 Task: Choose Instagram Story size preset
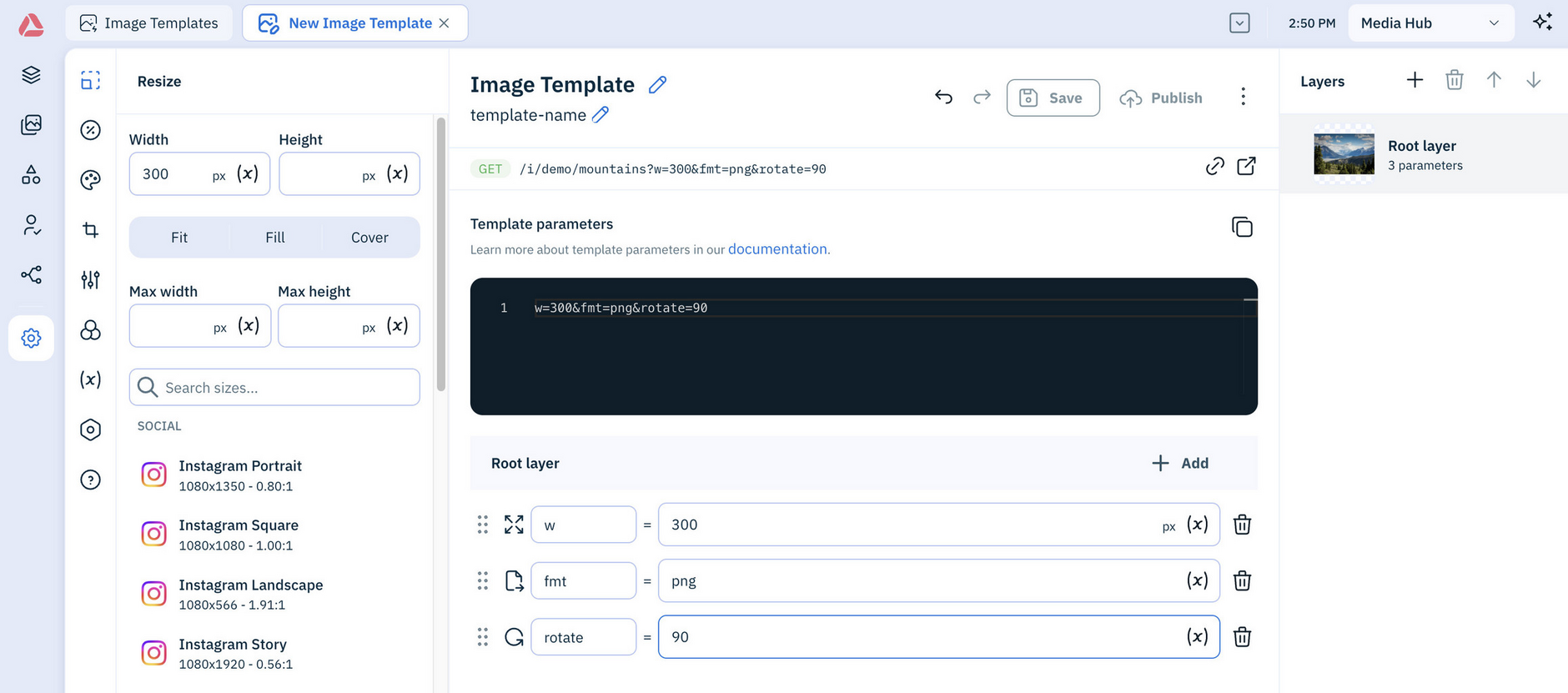pos(274,654)
